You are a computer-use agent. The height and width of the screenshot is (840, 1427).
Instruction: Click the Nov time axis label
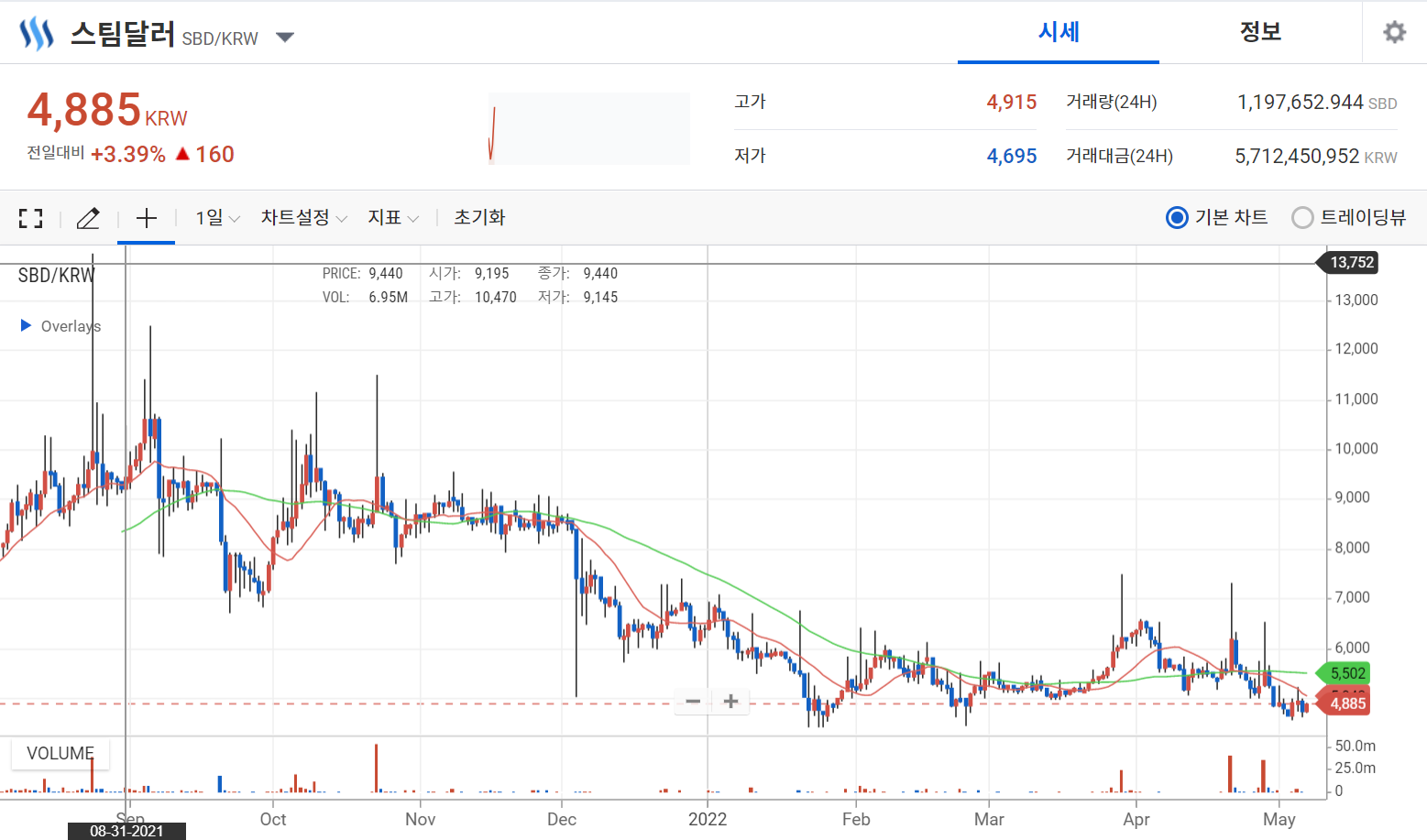point(421,819)
